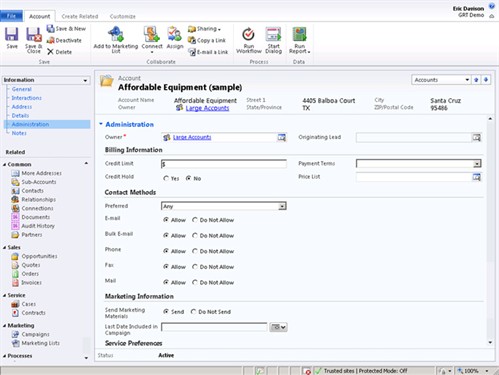499x375 pixels.
Task: Select Do Not Allow for Mail
Action: coord(195,282)
